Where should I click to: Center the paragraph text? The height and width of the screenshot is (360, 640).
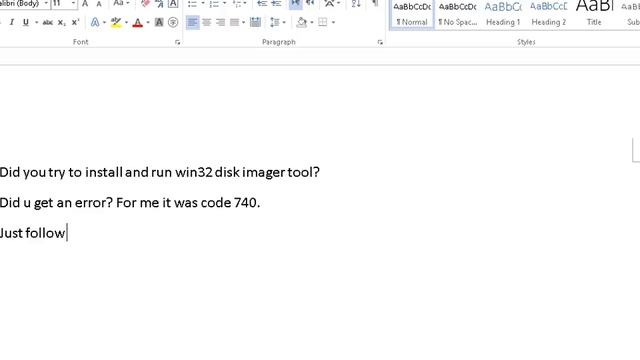207,22
